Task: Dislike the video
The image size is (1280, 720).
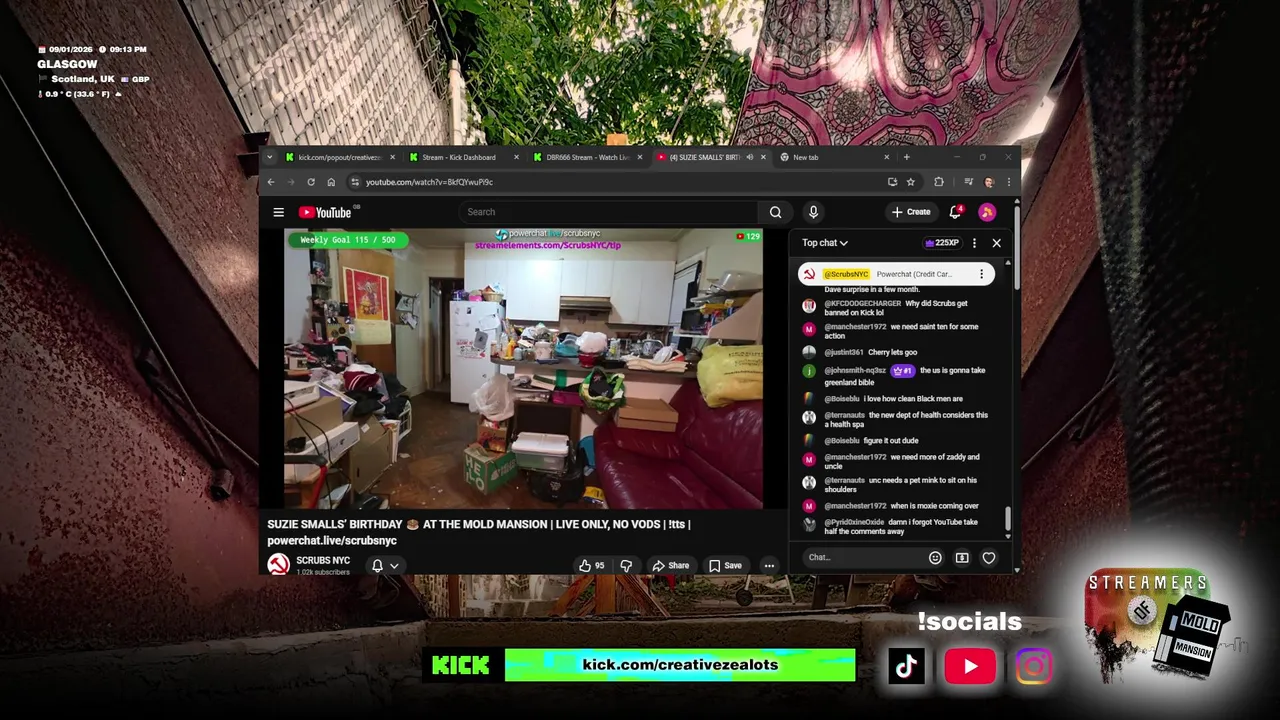Action: [626, 566]
